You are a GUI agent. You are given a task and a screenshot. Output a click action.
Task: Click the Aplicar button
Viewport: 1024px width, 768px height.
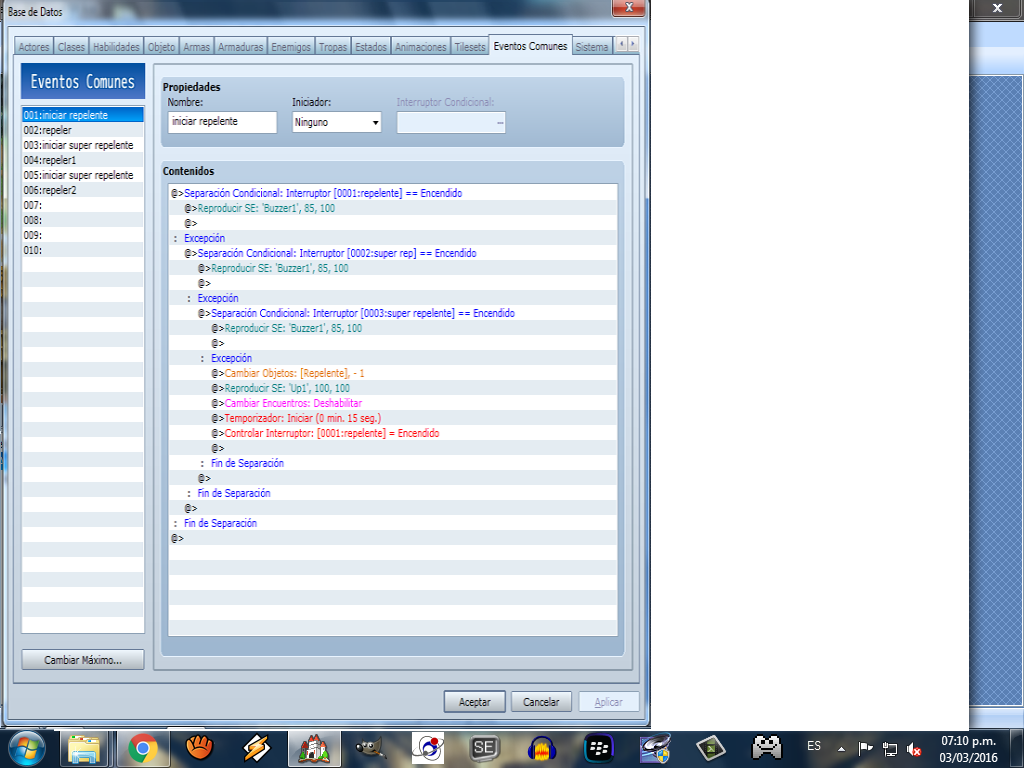[609, 702]
